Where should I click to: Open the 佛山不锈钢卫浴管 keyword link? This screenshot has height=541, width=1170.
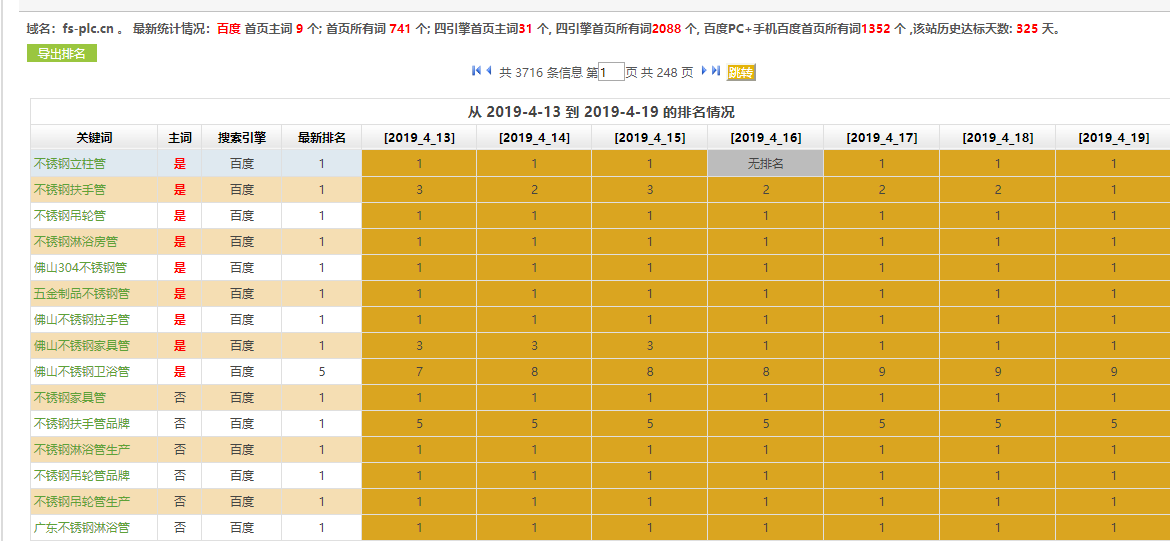click(82, 372)
